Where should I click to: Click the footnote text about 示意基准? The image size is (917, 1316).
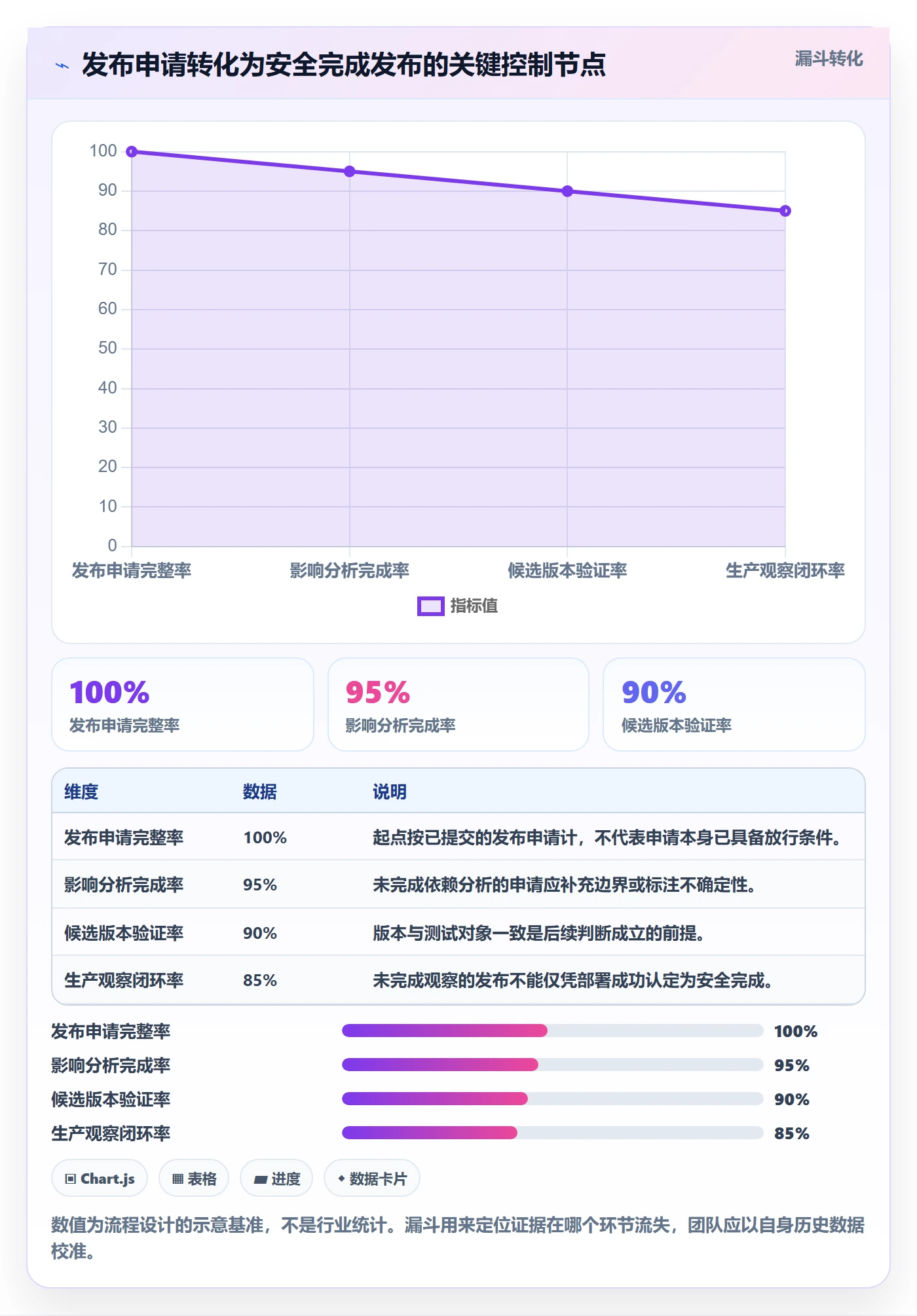pos(458,1238)
